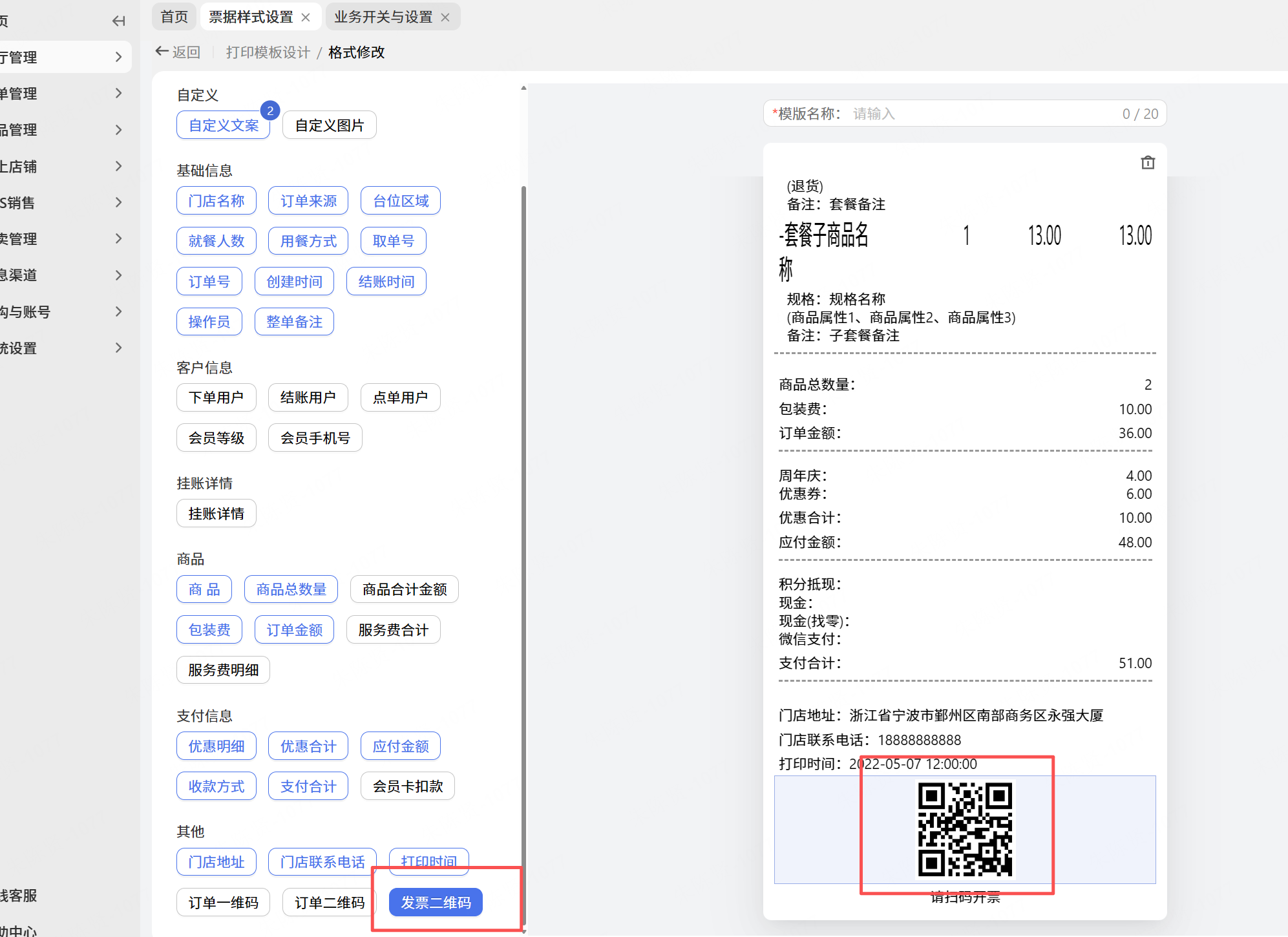Open the 业务开关与设置 tab
This screenshot has width=1288, height=937.
point(383,17)
